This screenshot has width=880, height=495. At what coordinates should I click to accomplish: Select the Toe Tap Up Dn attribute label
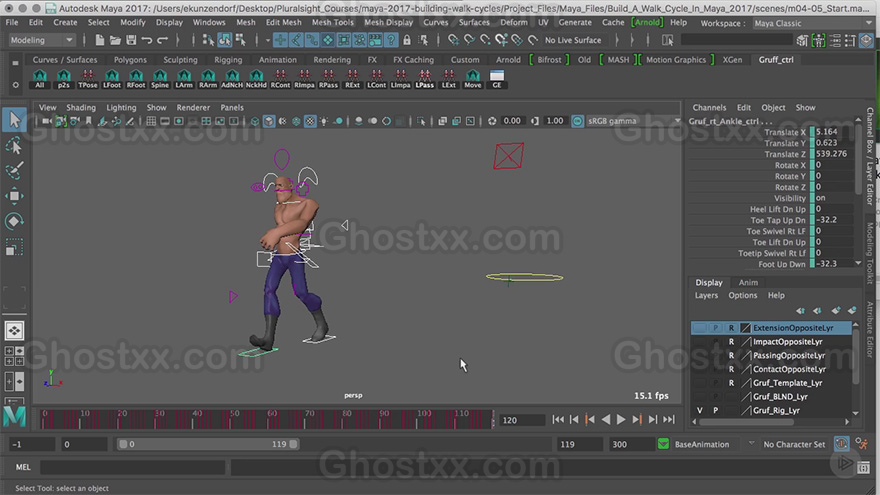pyautogui.click(x=778, y=220)
